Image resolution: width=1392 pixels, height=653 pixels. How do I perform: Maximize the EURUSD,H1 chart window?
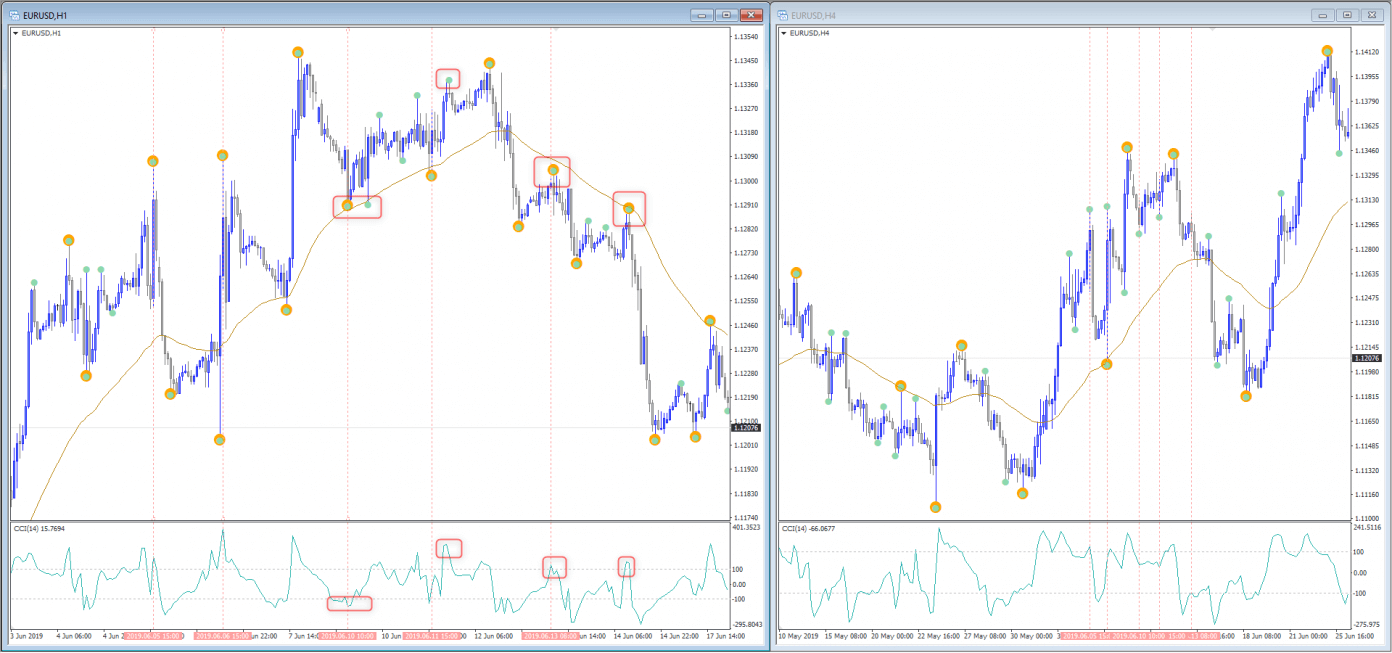[726, 15]
